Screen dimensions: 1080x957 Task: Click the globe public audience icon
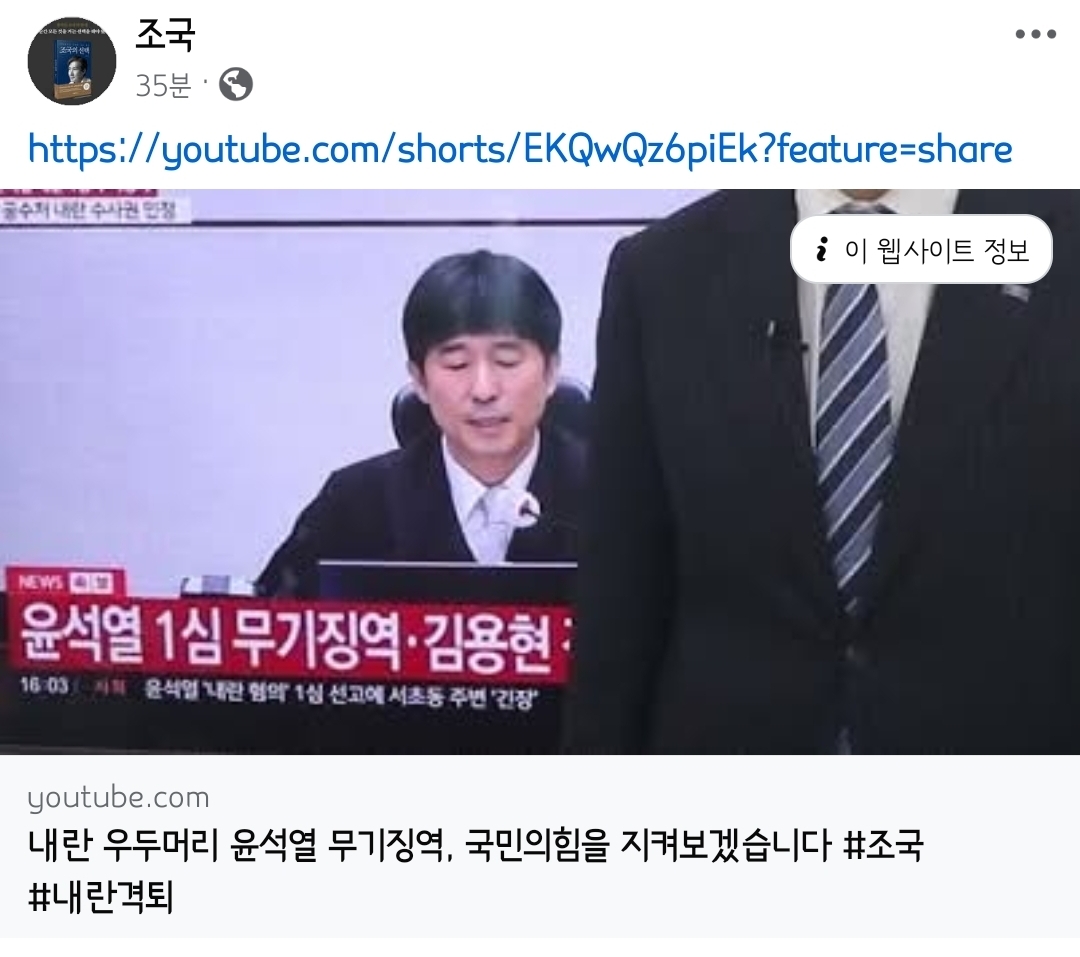tap(236, 85)
